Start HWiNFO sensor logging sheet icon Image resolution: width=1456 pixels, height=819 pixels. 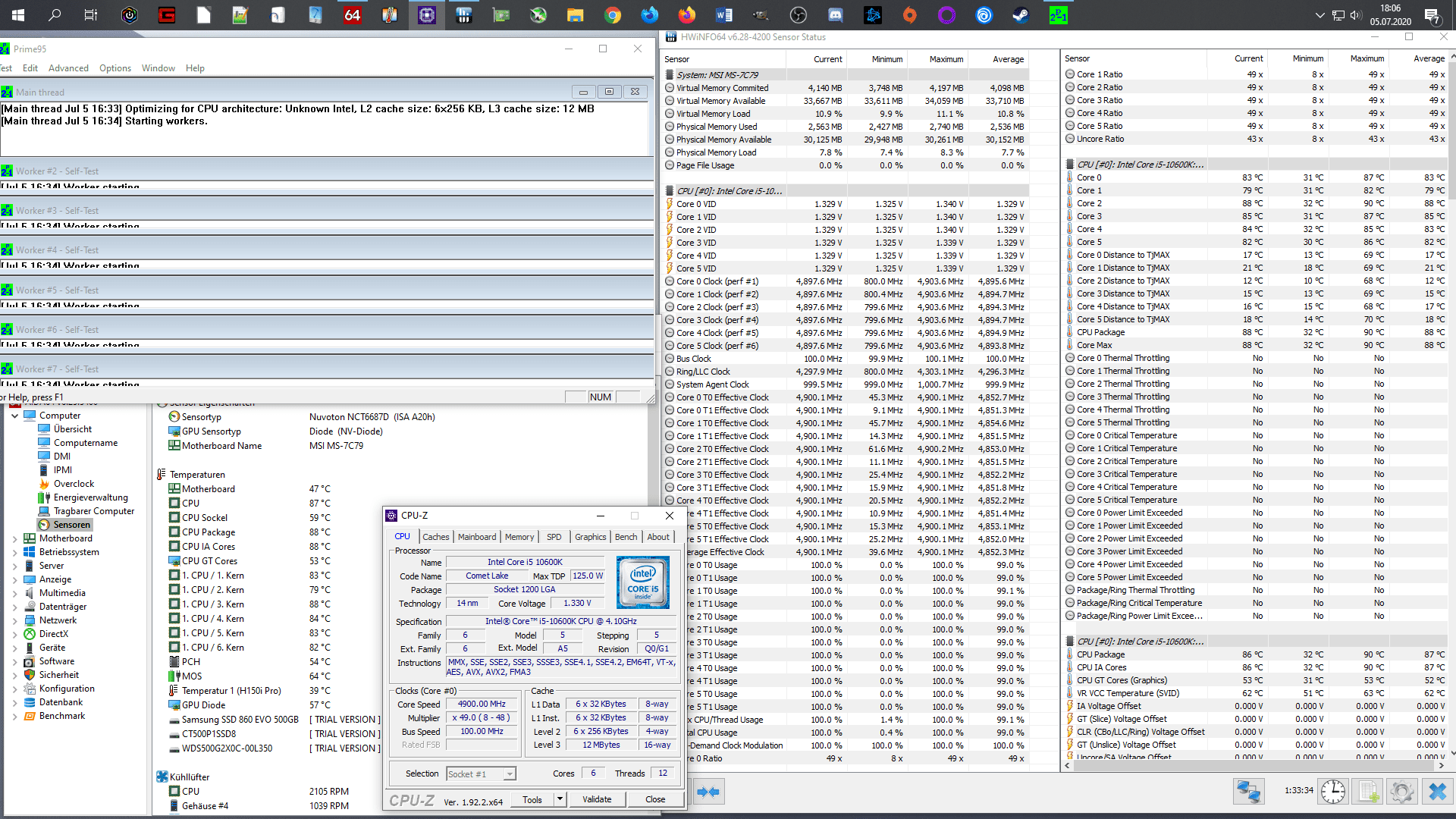coord(1368,792)
